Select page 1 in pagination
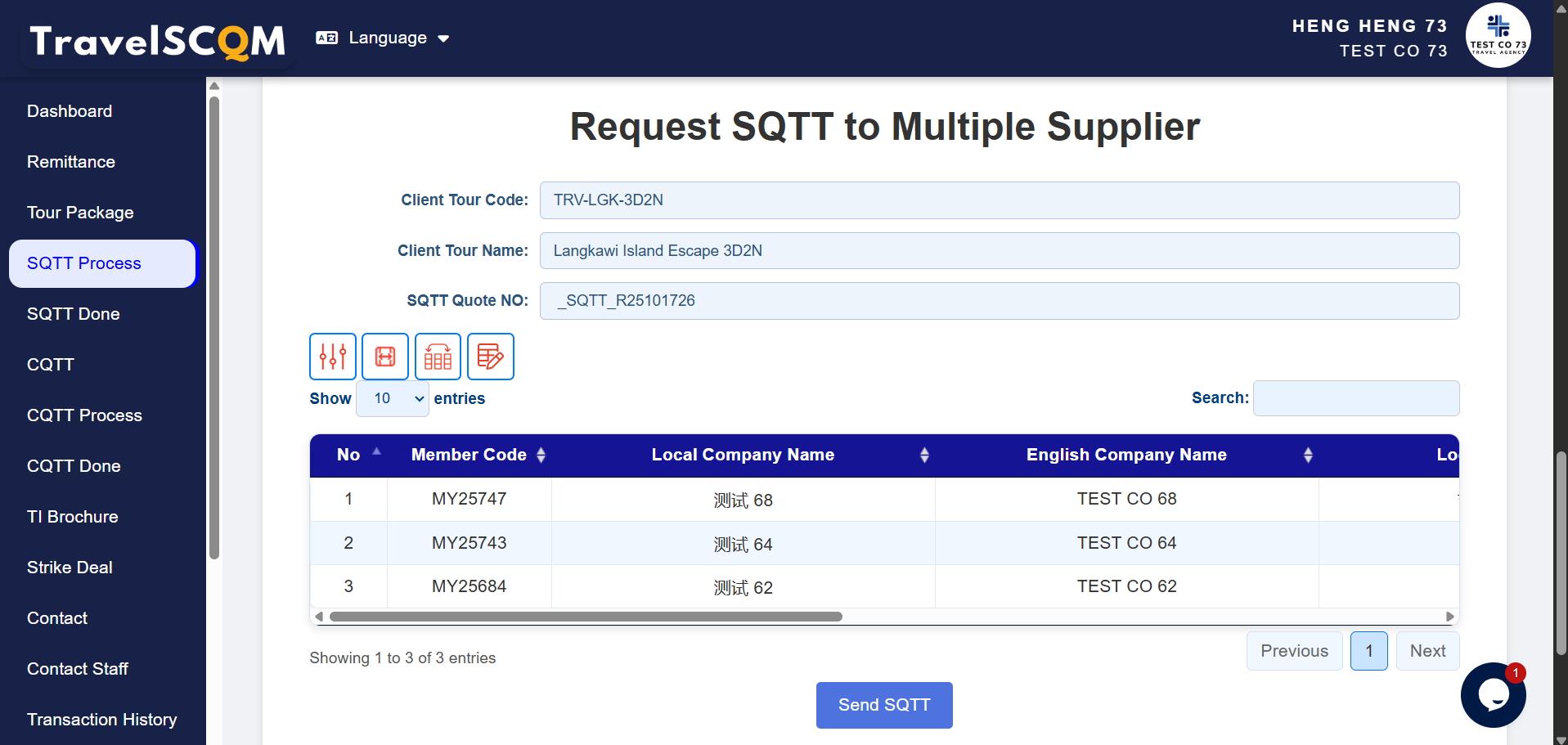 coord(1368,651)
